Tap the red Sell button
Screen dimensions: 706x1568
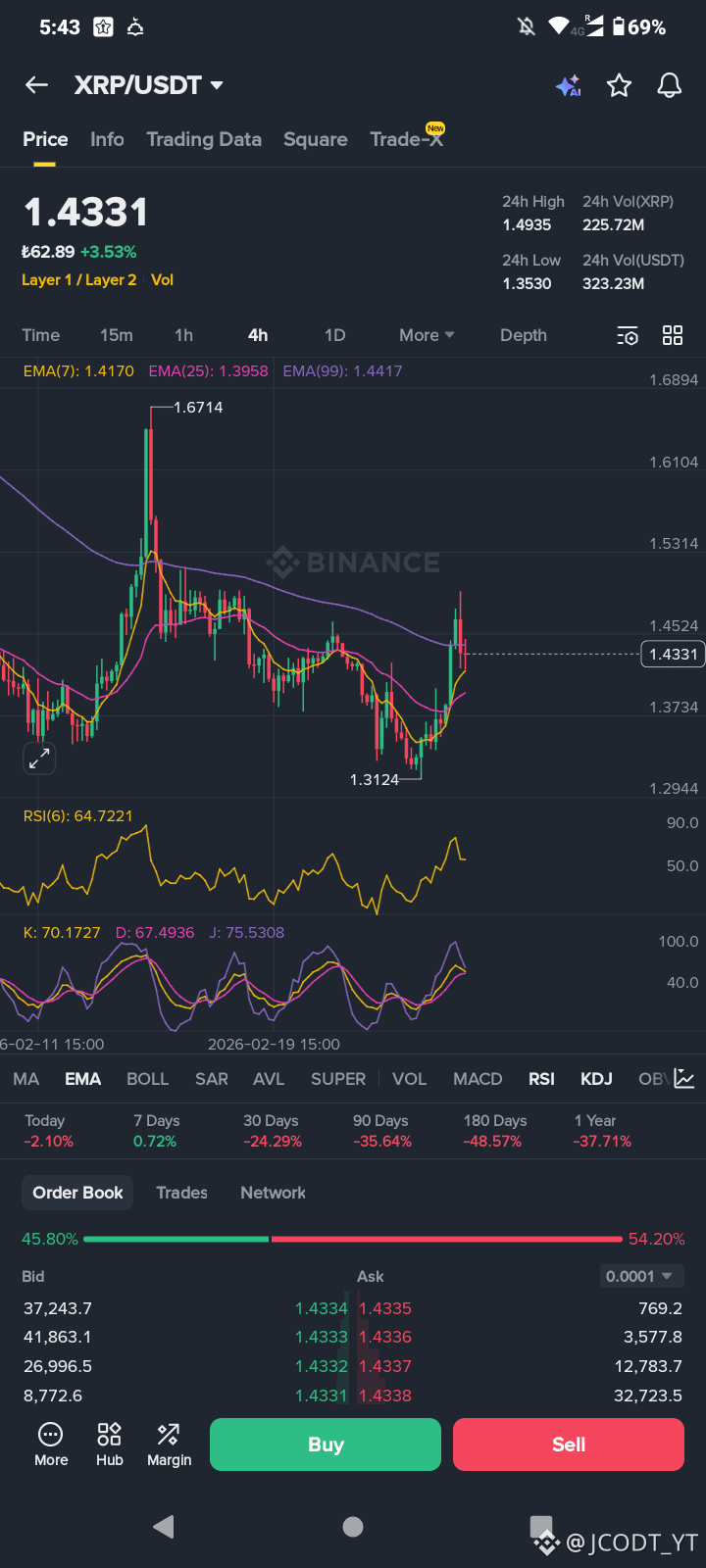[x=569, y=1445]
